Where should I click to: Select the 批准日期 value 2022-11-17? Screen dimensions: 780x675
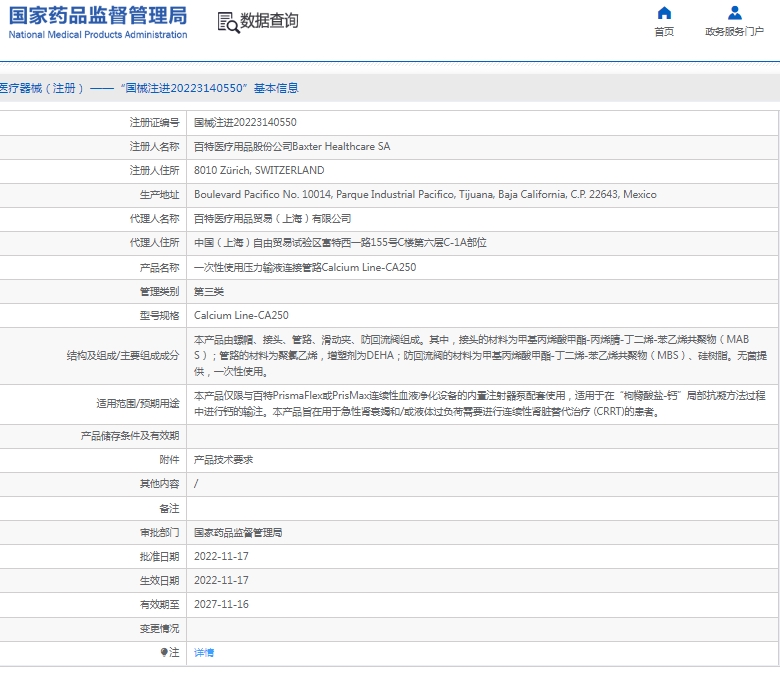pos(221,557)
